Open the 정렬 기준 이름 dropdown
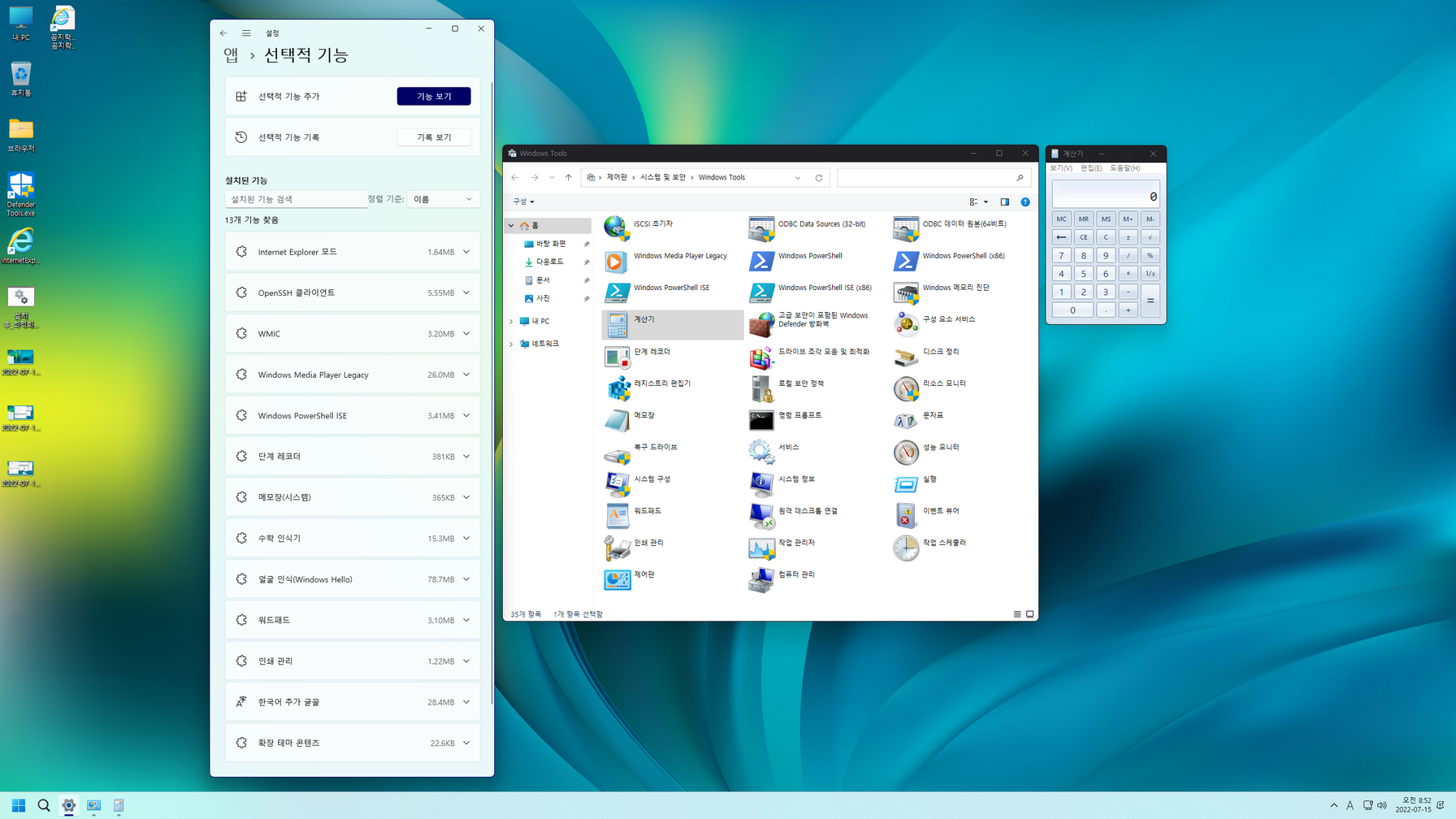Screen dimensions: 1456x819 (443, 199)
